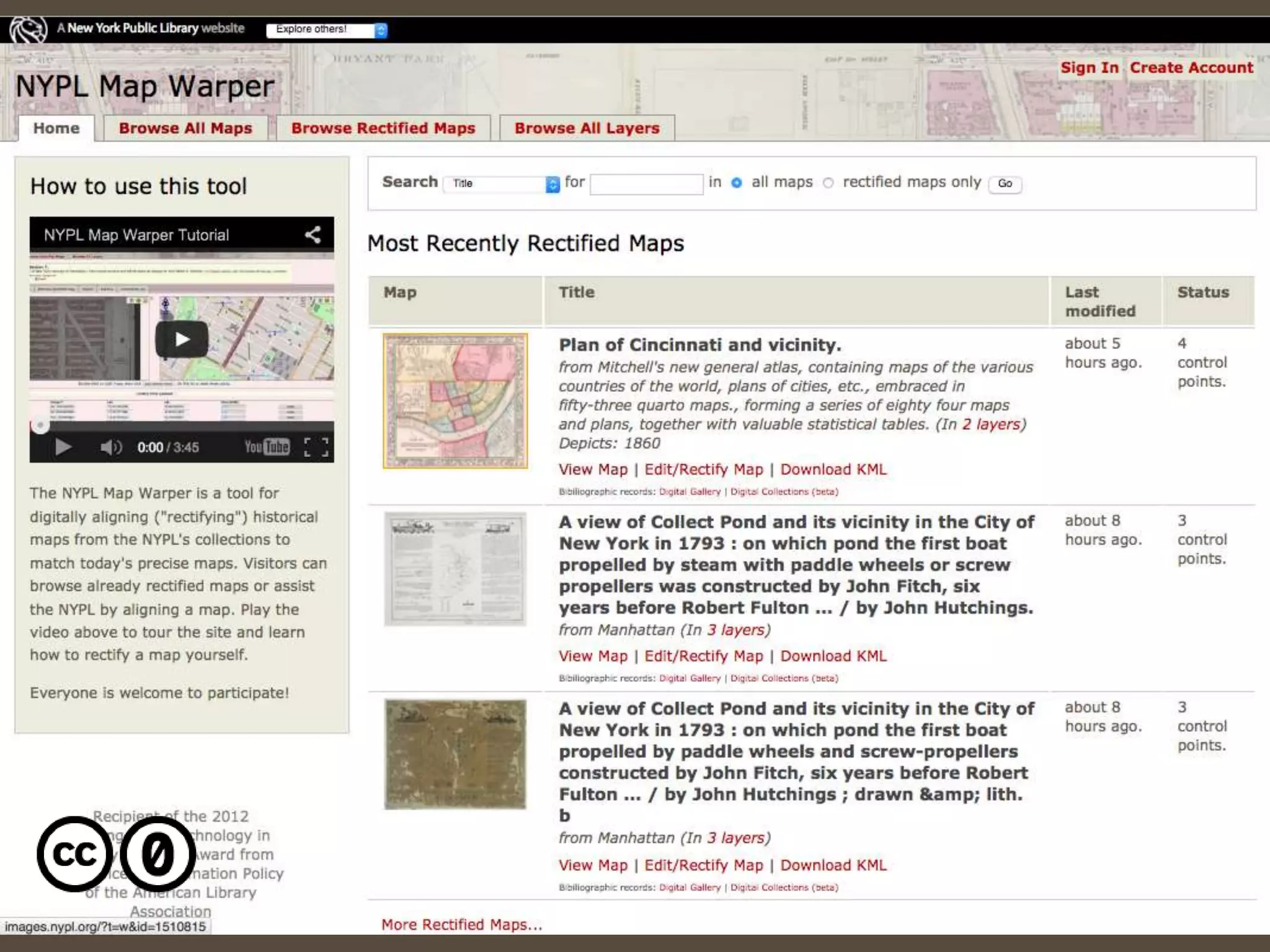Open the Browse All Layers tab
The image size is (1270, 952).
coord(587,128)
